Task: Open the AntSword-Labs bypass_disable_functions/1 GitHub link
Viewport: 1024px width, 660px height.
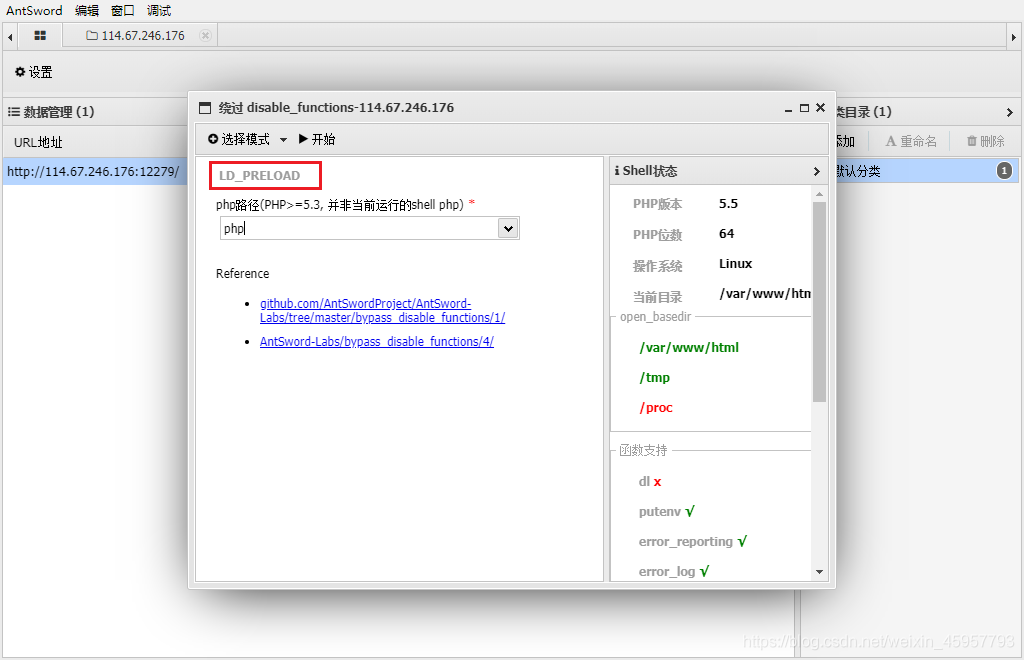Action: [382, 311]
